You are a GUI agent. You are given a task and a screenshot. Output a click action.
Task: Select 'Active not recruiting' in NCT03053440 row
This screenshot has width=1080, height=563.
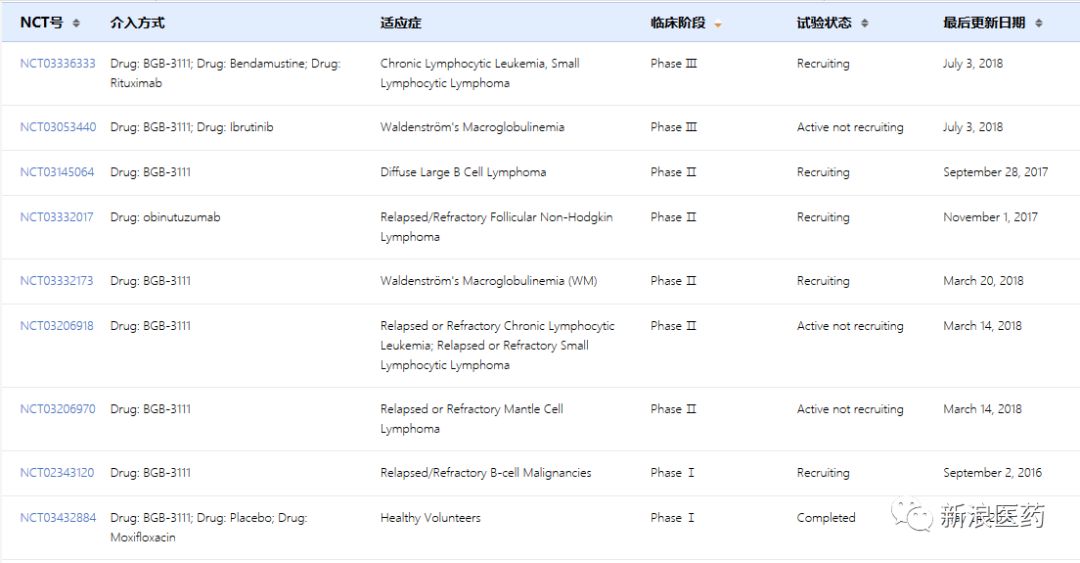click(x=850, y=127)
